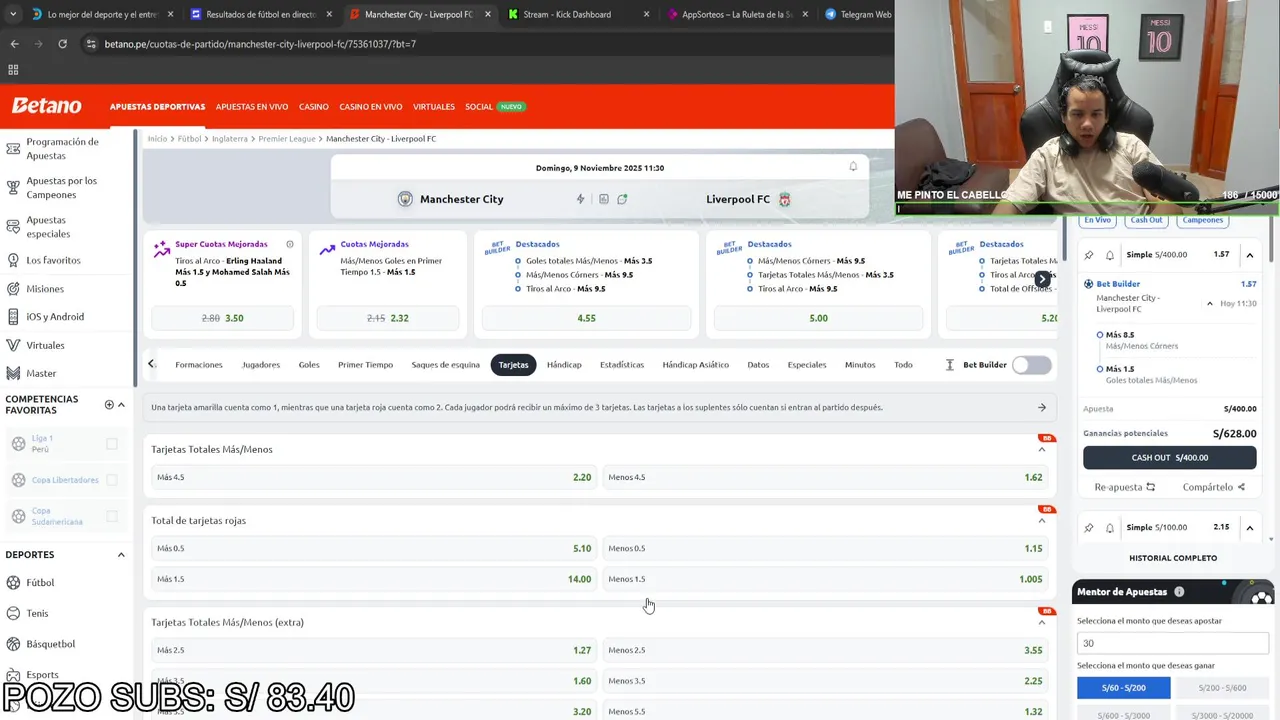Click the CASH OUT S/400.00 button
Viewport: 1280px width, 720px height.
pos(1170,457)
